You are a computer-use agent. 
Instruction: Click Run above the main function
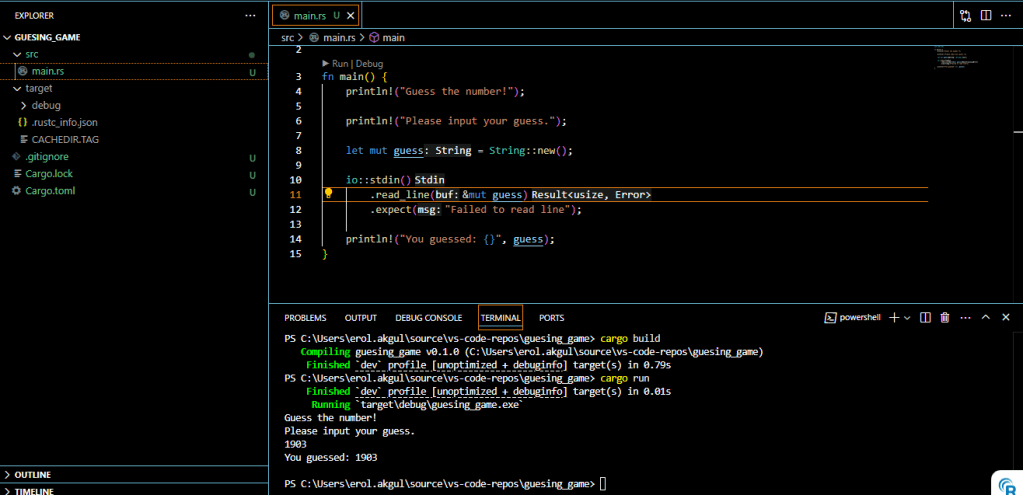click(x=340, y=63)
